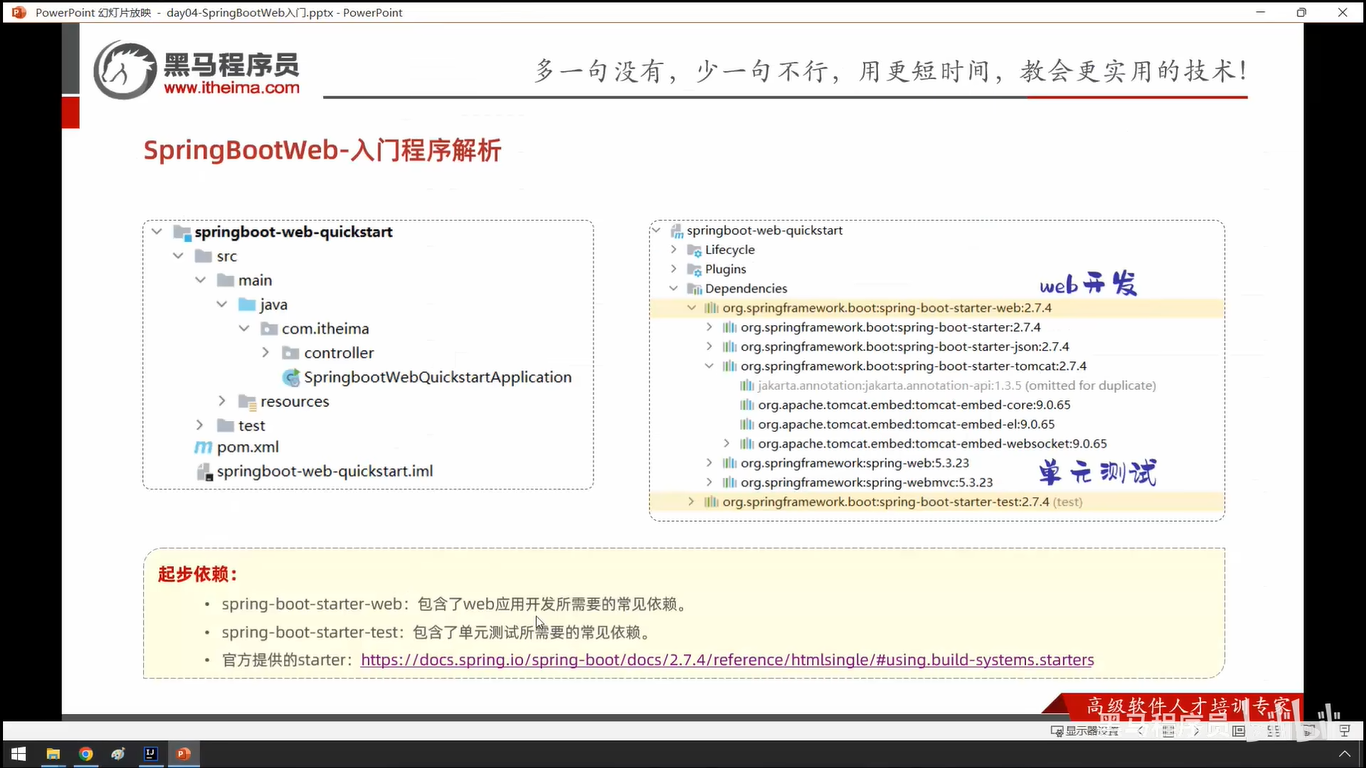Screen dimensions: 1366x768
Task: Click library icon of tomcat-embed-el:9.0.65
Action: (x=747, y=424)
